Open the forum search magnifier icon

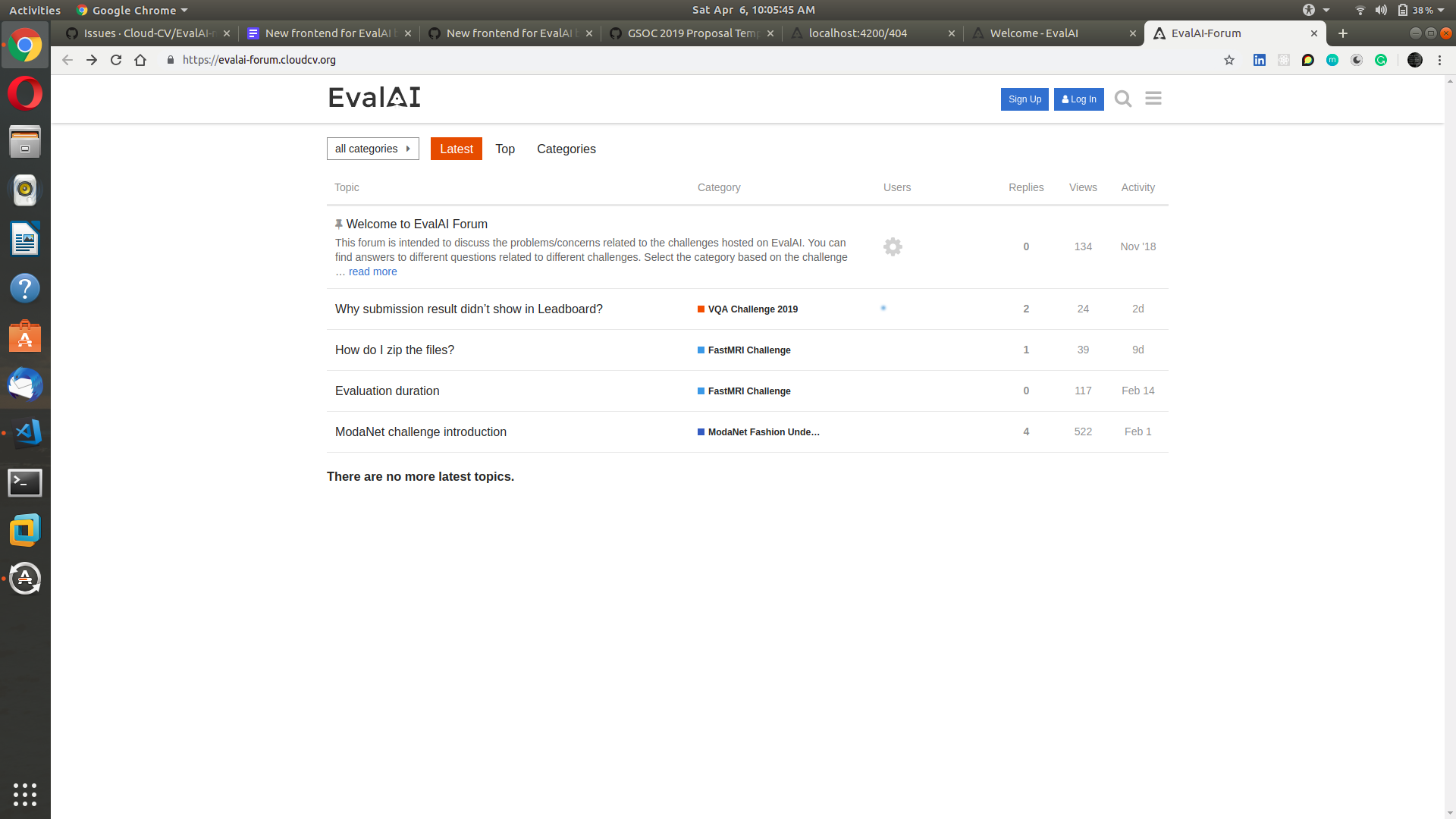point(1123,99)
